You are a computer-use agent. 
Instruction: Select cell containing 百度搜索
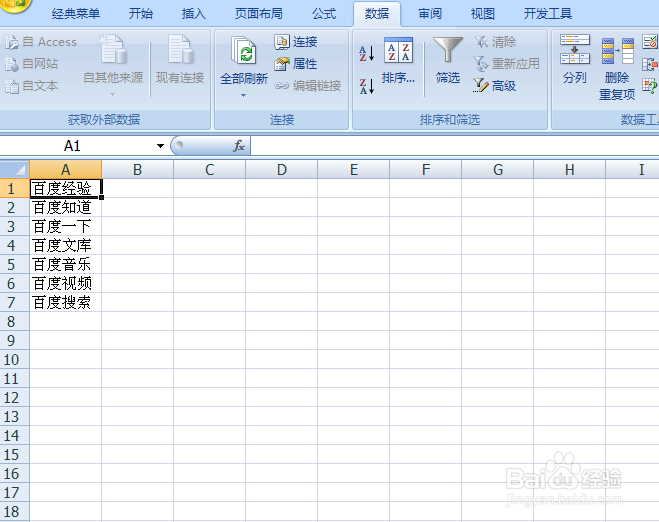(x=66, y=302)
